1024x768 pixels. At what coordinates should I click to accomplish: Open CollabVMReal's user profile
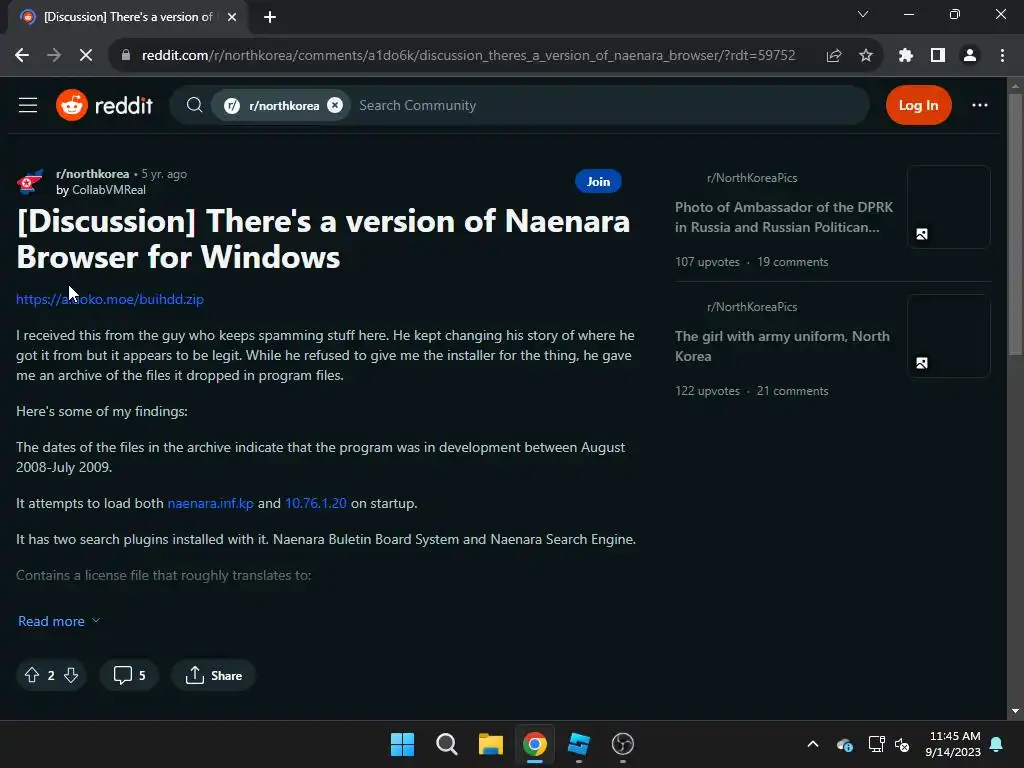108,190
